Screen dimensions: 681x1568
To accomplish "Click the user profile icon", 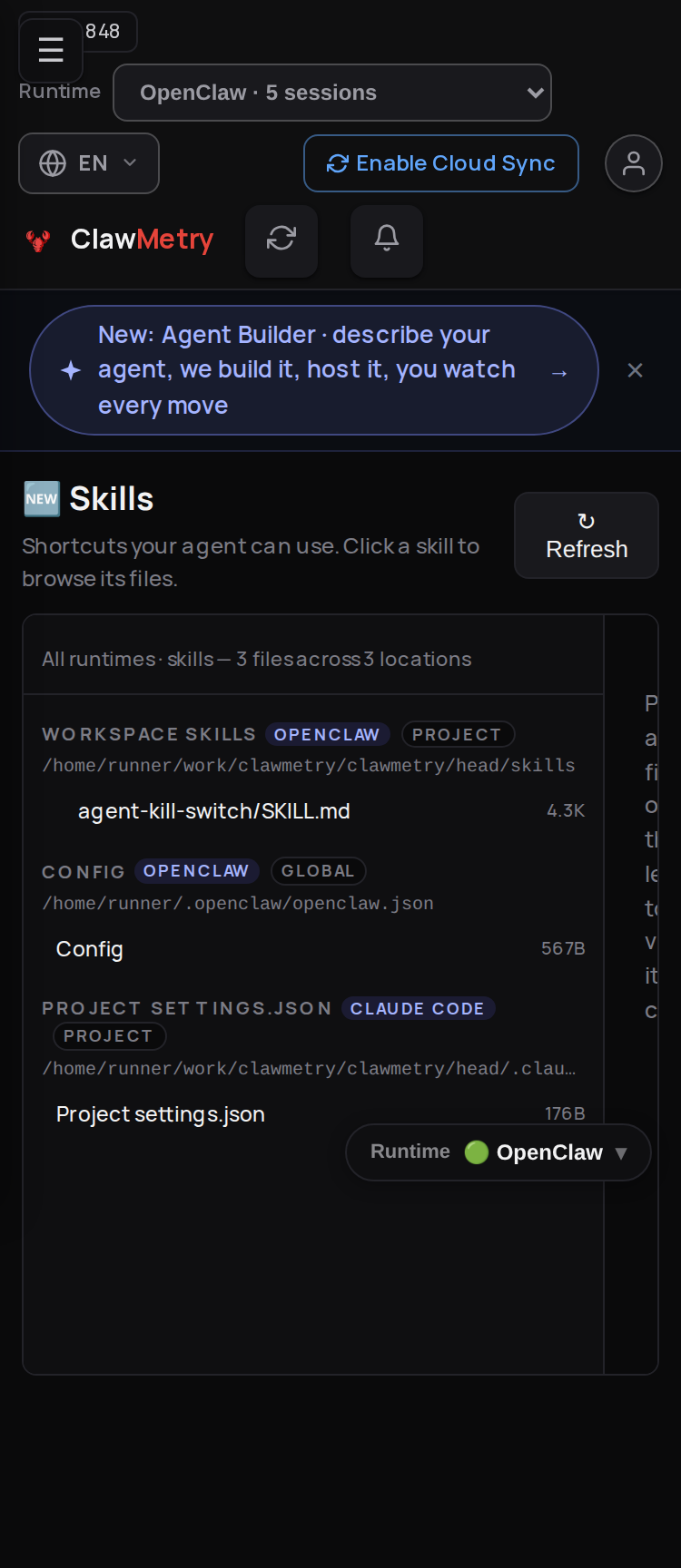I will point(634,163).
